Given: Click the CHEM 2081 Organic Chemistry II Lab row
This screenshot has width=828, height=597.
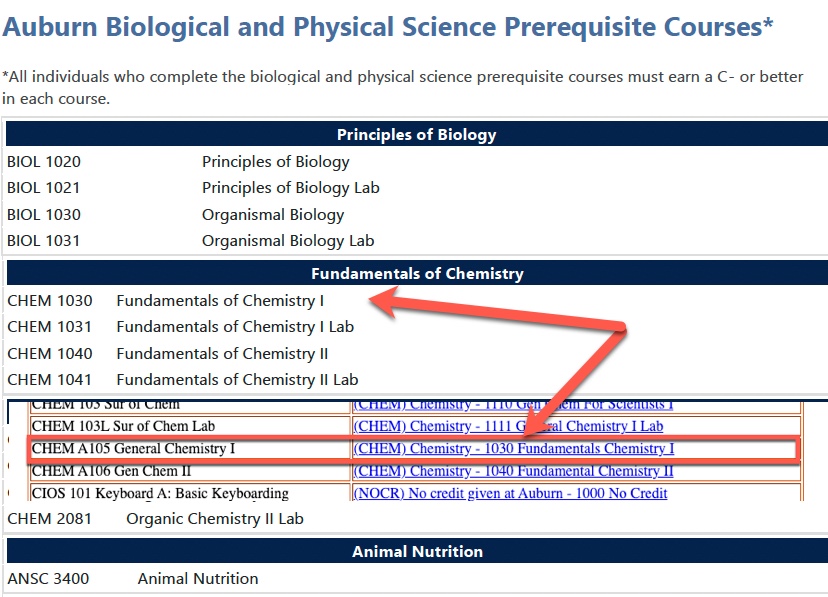Looking at the screenshot, I should click(x=417, y=518).
